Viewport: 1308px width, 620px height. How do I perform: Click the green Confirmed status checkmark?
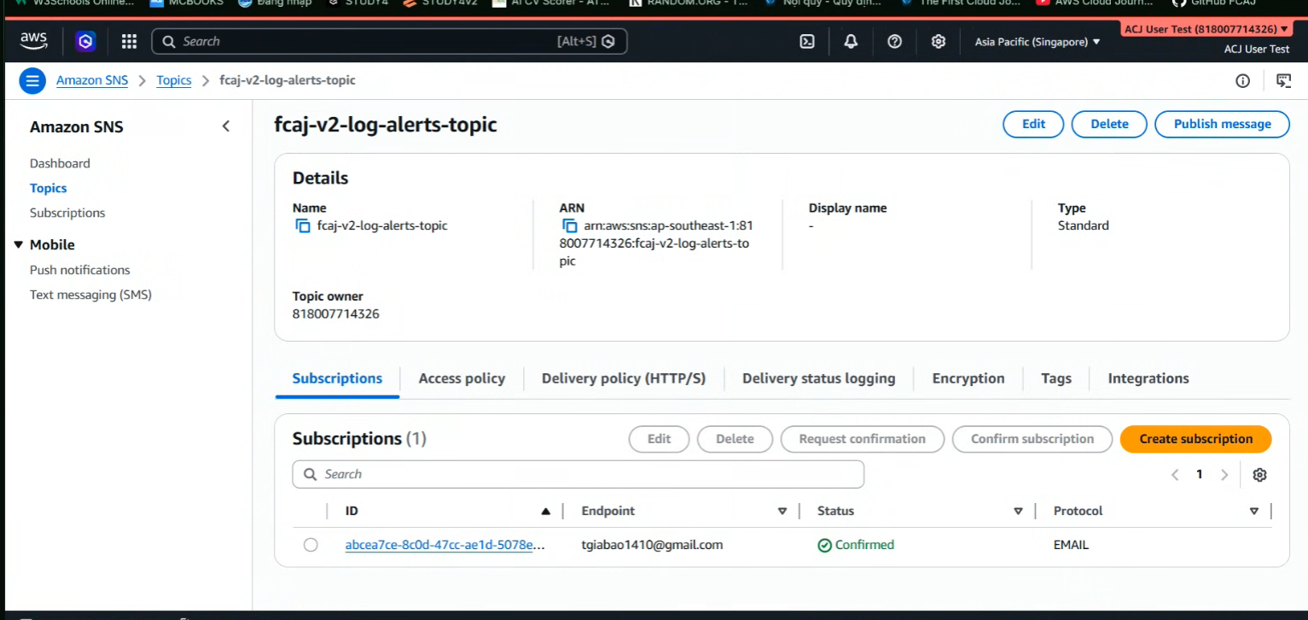pos(825,545)
